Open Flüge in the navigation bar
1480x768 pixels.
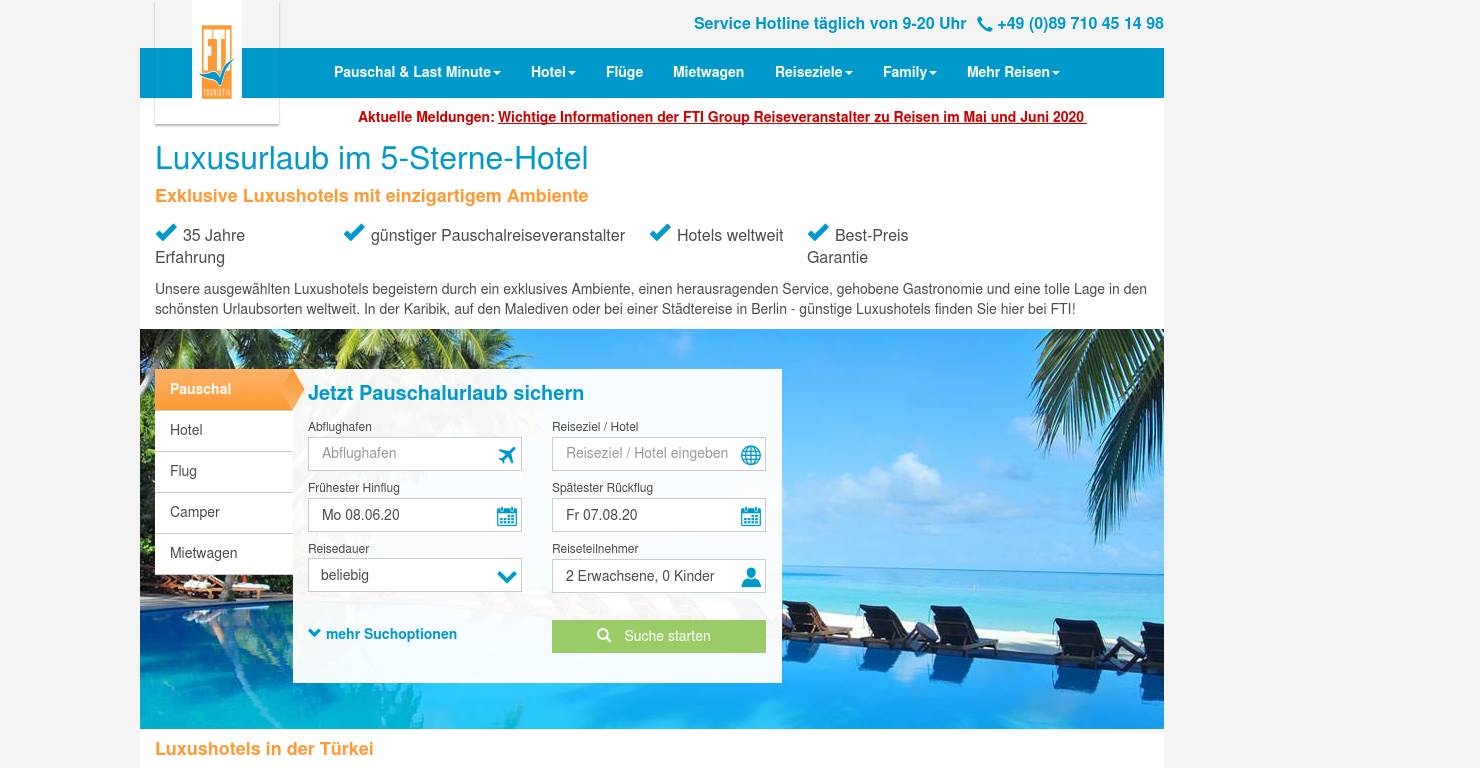(624, 72)
